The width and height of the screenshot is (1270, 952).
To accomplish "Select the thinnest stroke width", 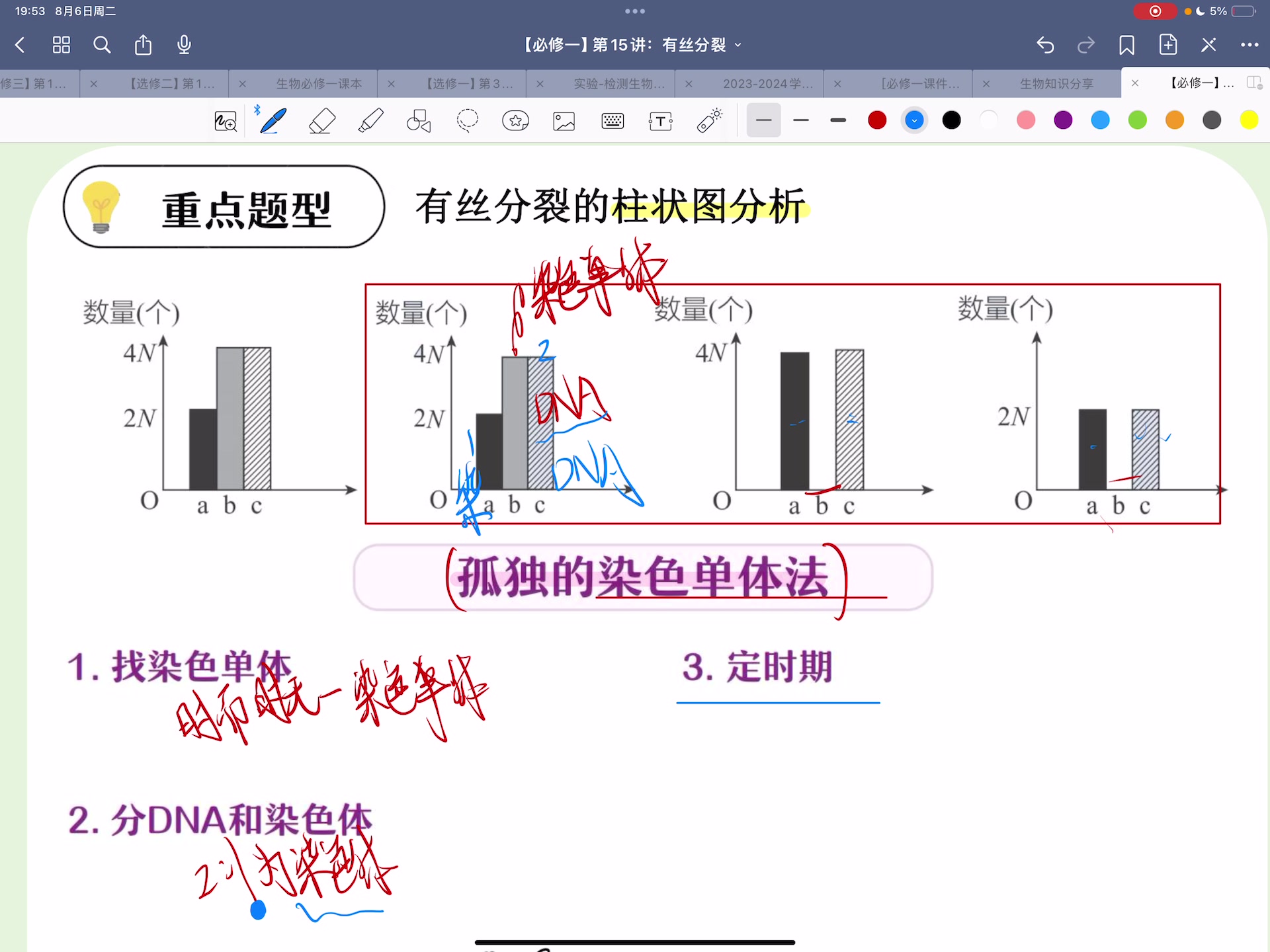I will 763,120.
